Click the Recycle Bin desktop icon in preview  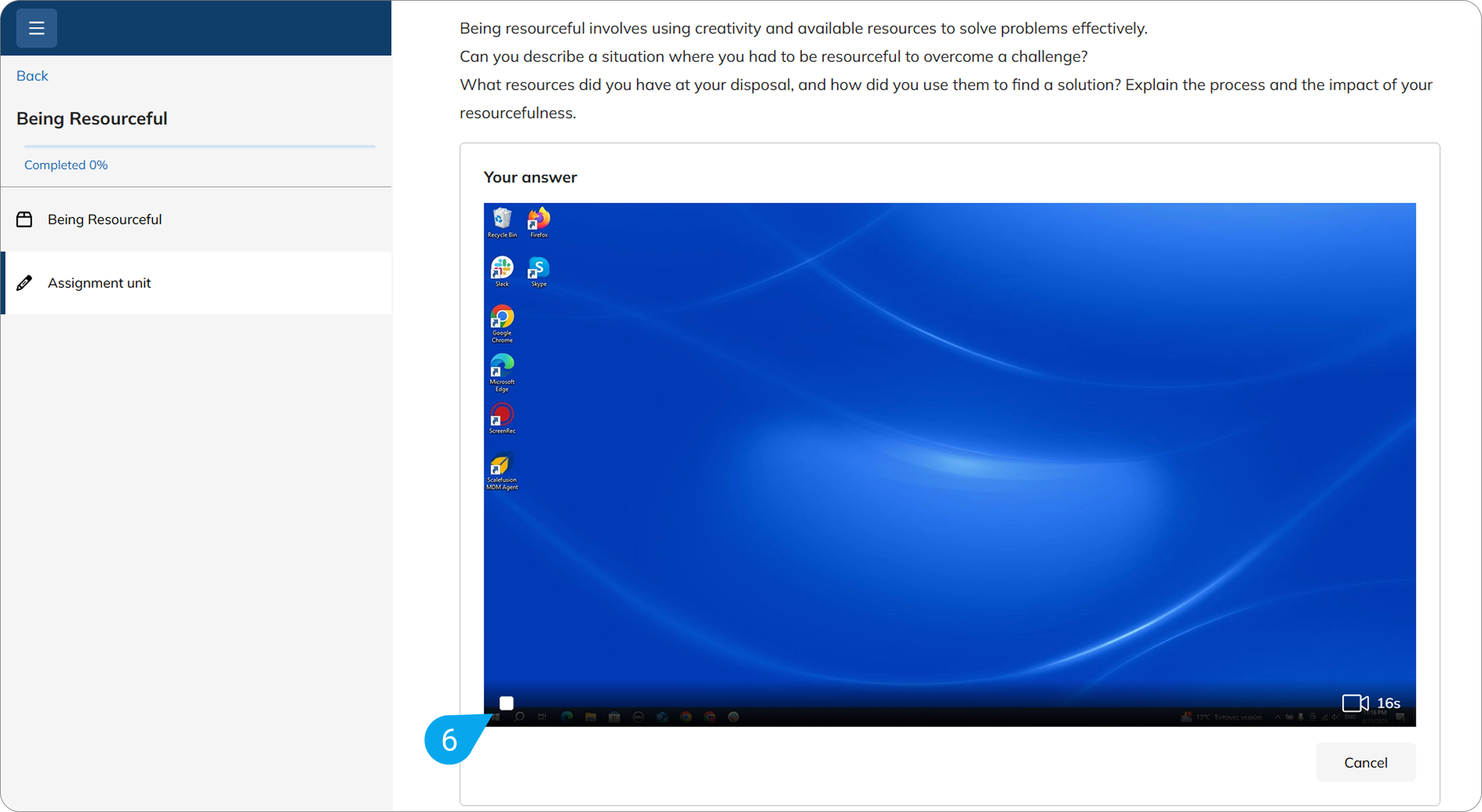click(502, 223)
